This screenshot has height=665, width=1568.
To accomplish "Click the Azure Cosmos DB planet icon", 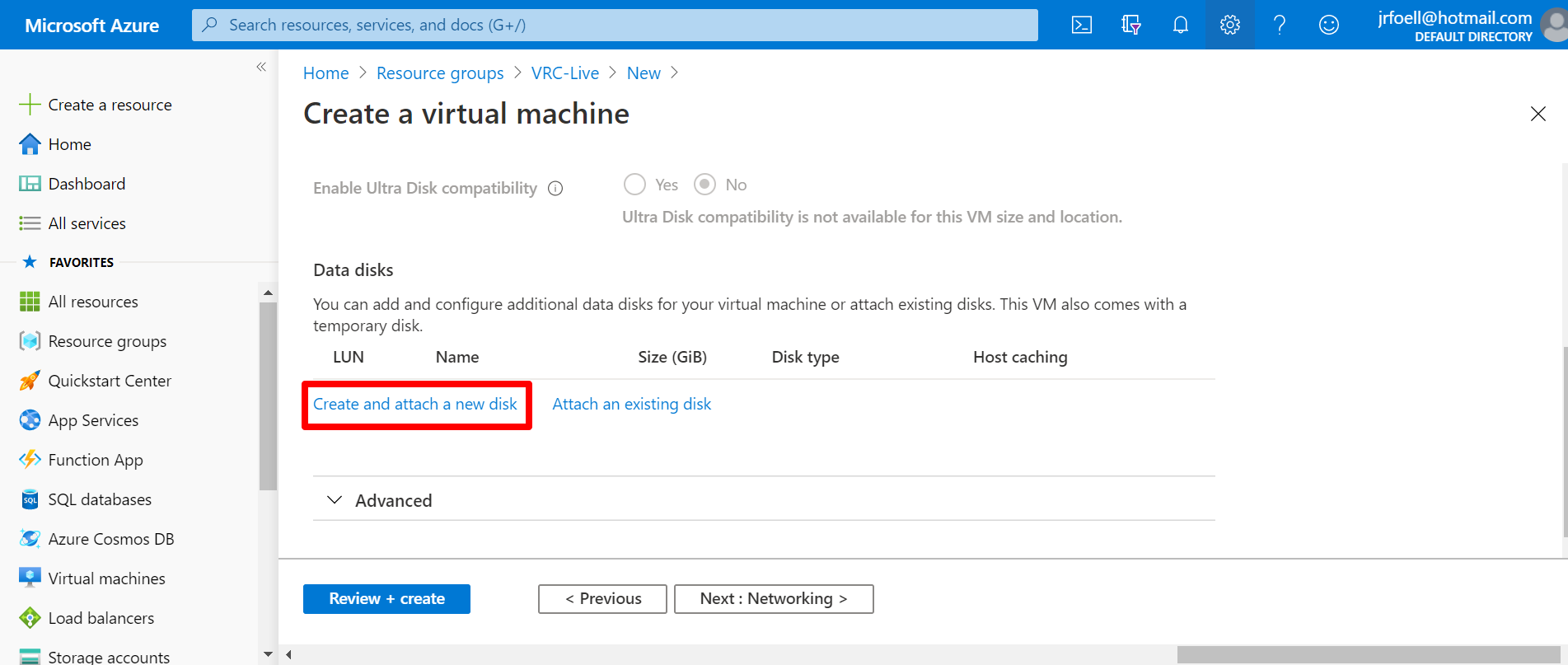I will coord(30,539).
